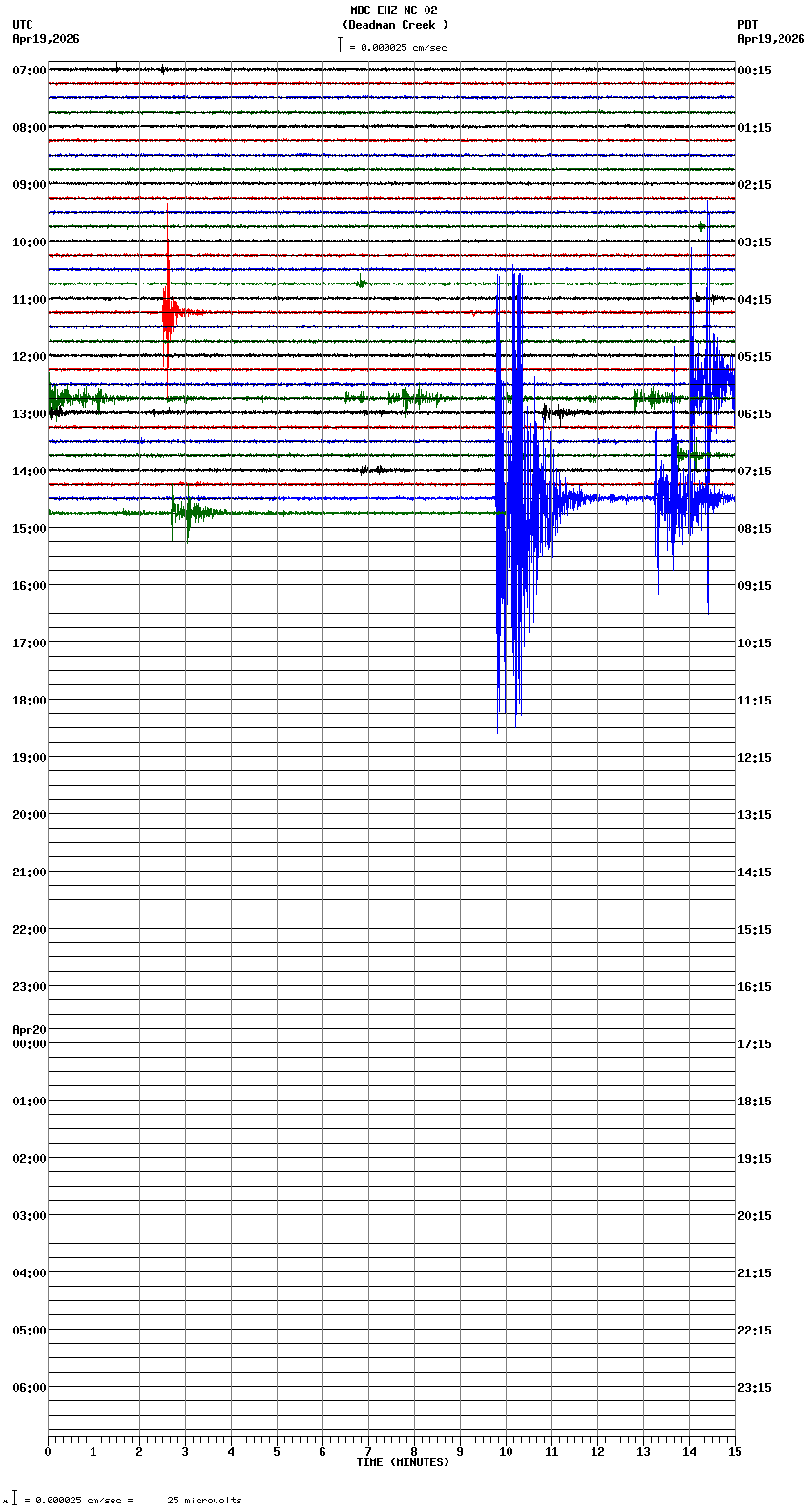Click the "00:15" PDT time label

tap(755, 71)
